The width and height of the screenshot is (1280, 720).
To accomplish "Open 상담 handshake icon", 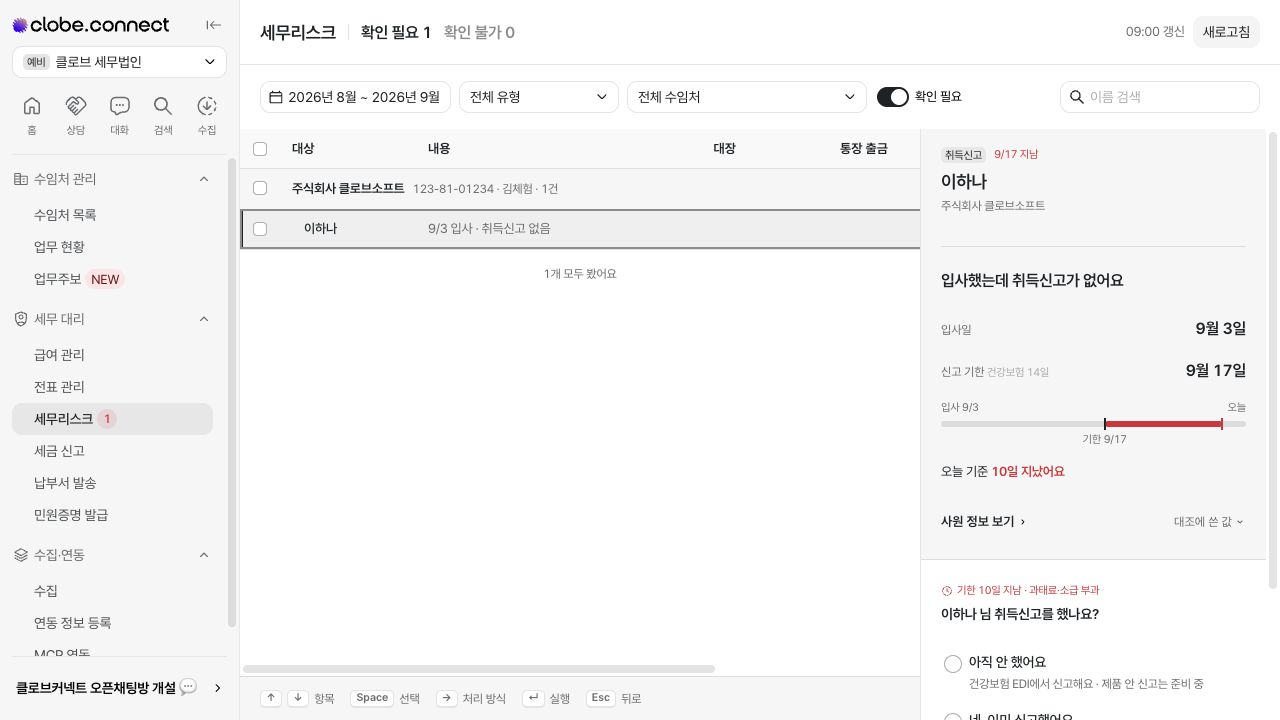I will [76, 106].
